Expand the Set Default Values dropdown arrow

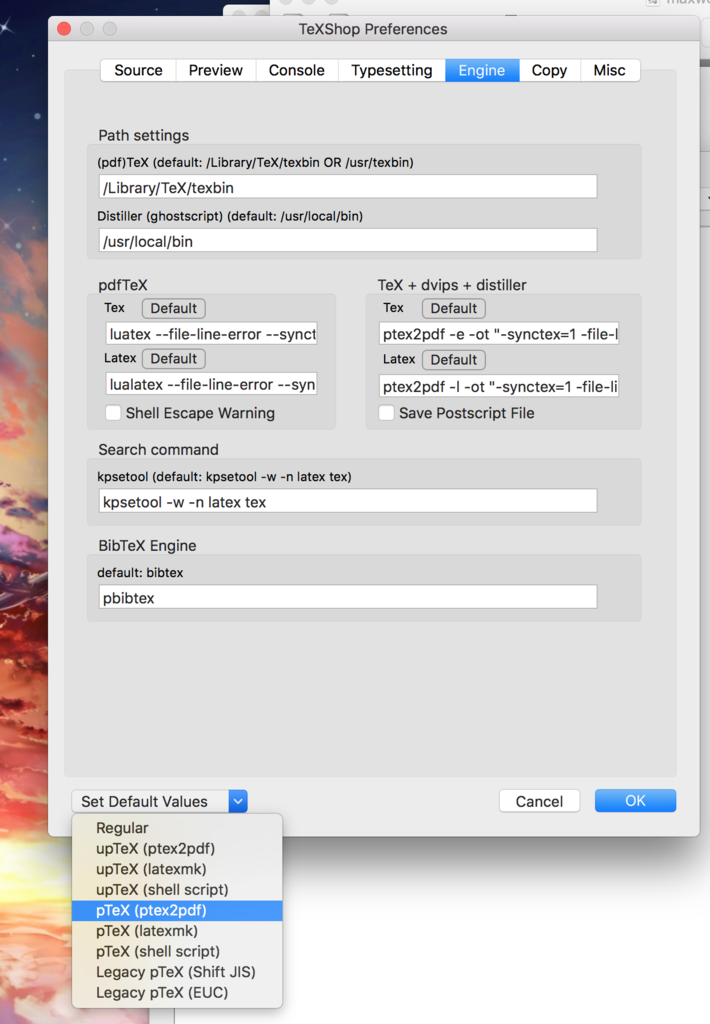click(238, 801)
